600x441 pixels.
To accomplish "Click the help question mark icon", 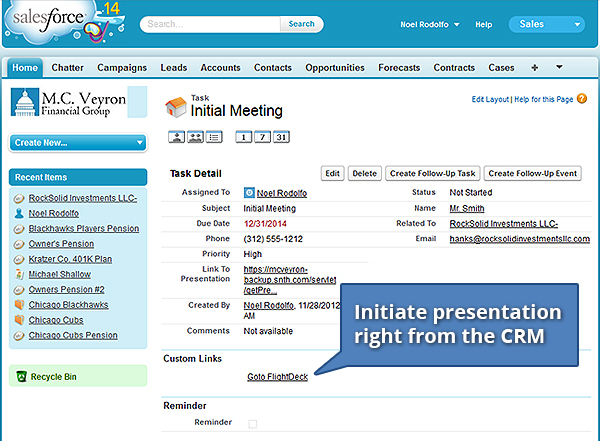I will 582,99.
